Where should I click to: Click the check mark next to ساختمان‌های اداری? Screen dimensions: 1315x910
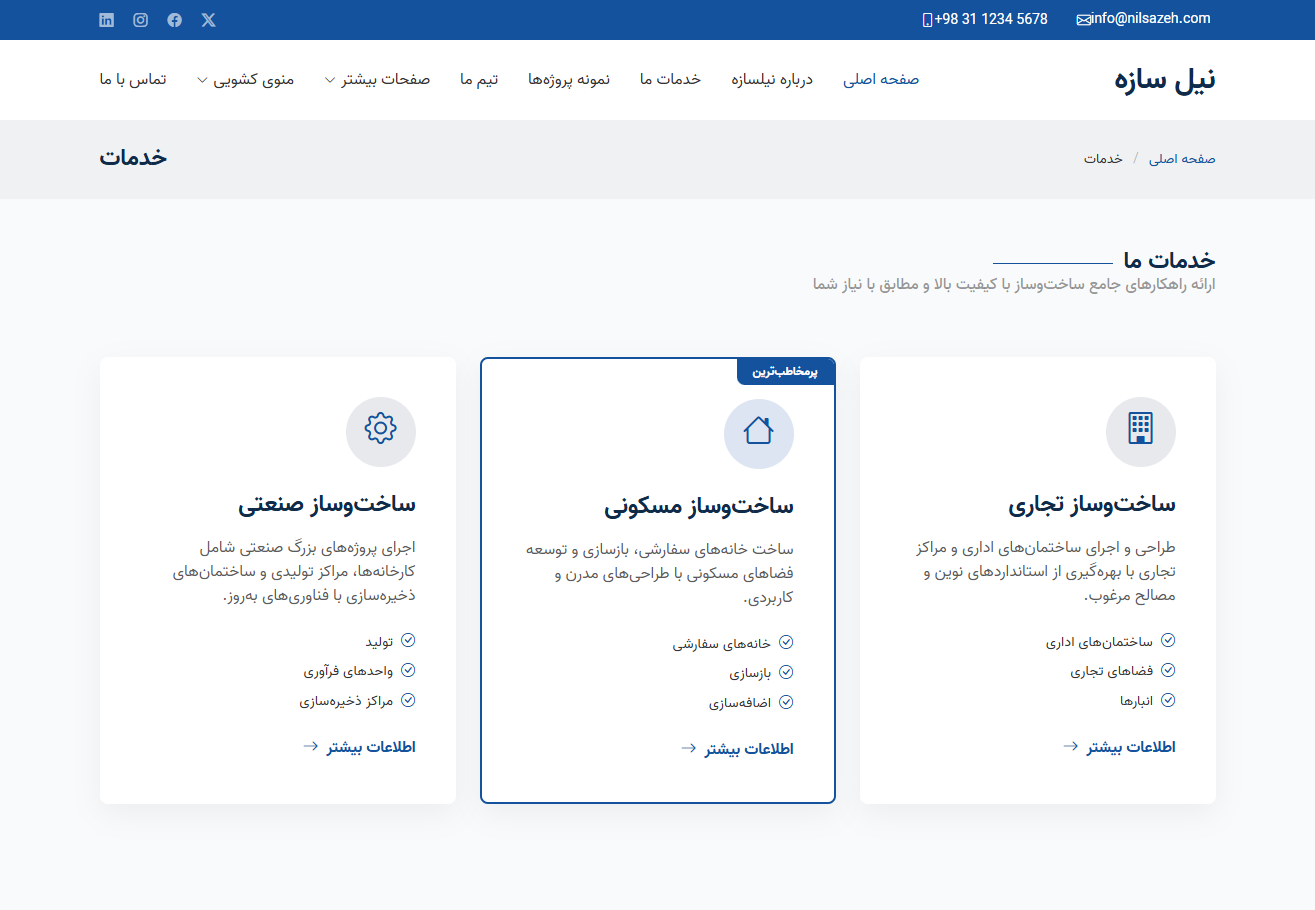point(1168,641)
